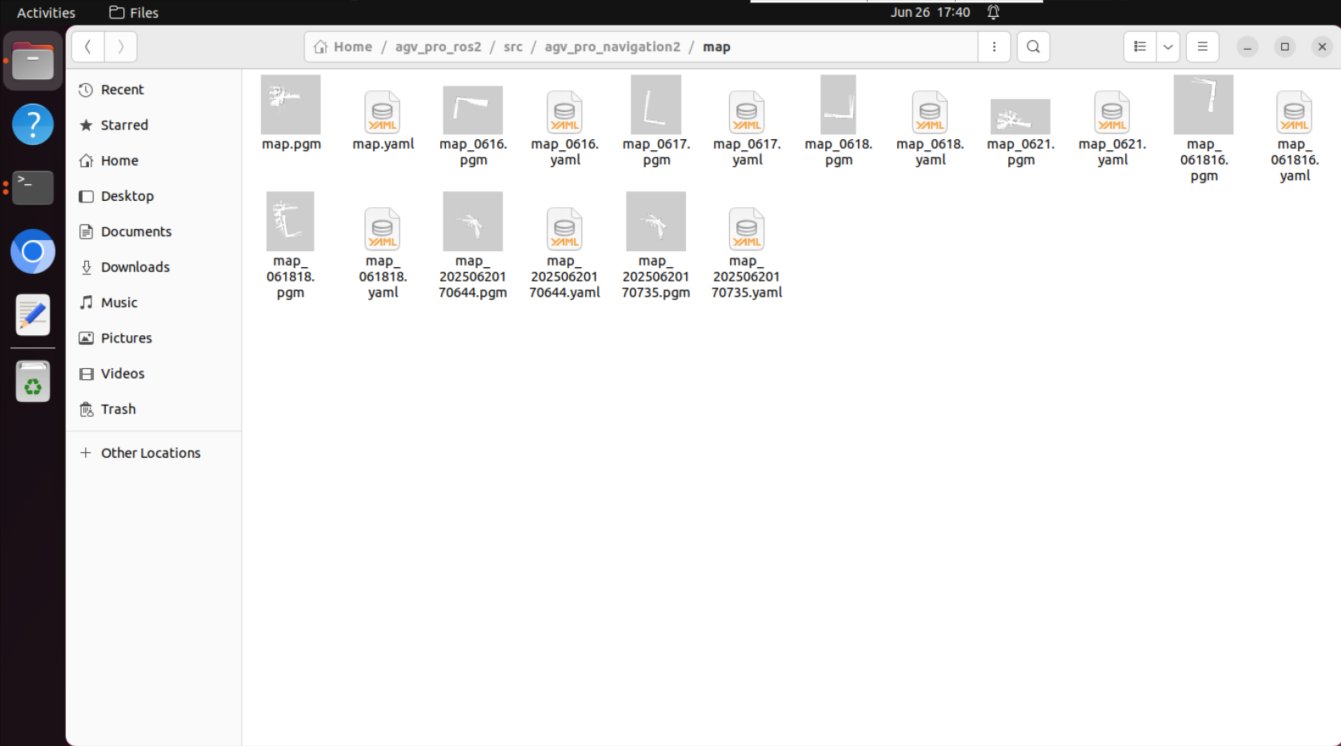Select the map_0621.pgm thumbnail
Image resolution: width=1341 pixels, height=746 pixels.
[1021, 117]
